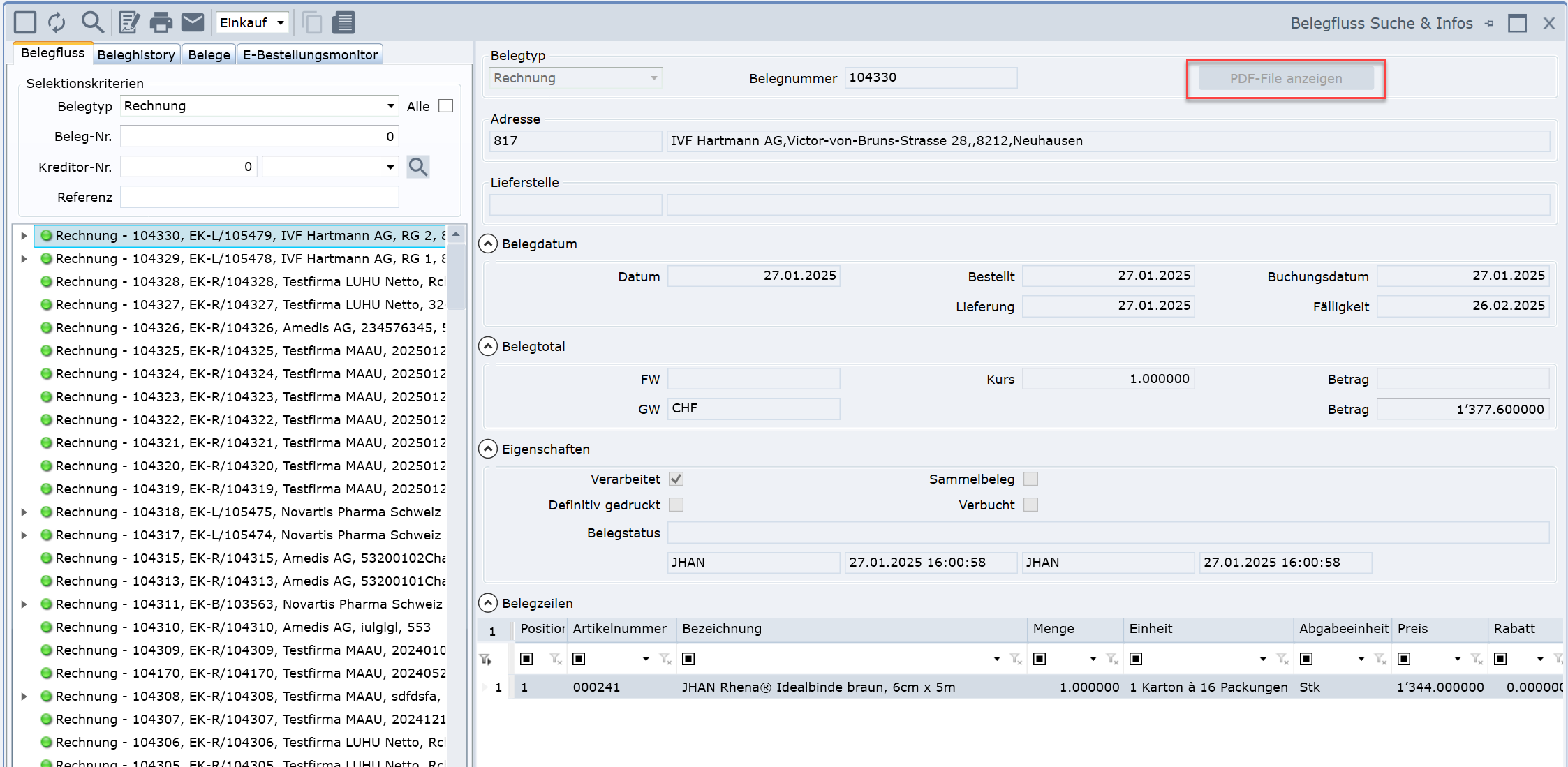Click the PDF-File anzeigen button

(x=1285, y=79)
